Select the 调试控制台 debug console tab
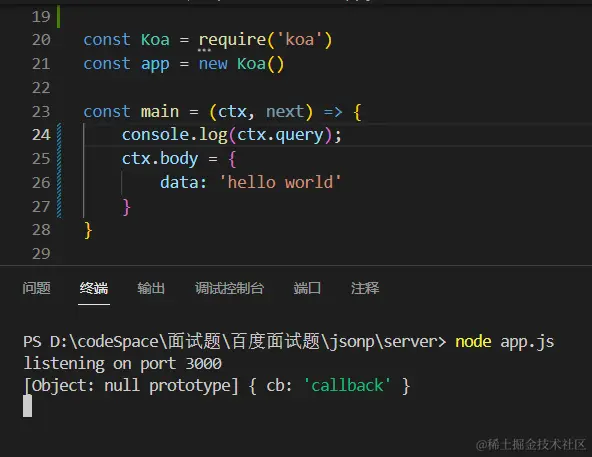The height and width of the screenshot is (457, 592). (x=229, y=288)
